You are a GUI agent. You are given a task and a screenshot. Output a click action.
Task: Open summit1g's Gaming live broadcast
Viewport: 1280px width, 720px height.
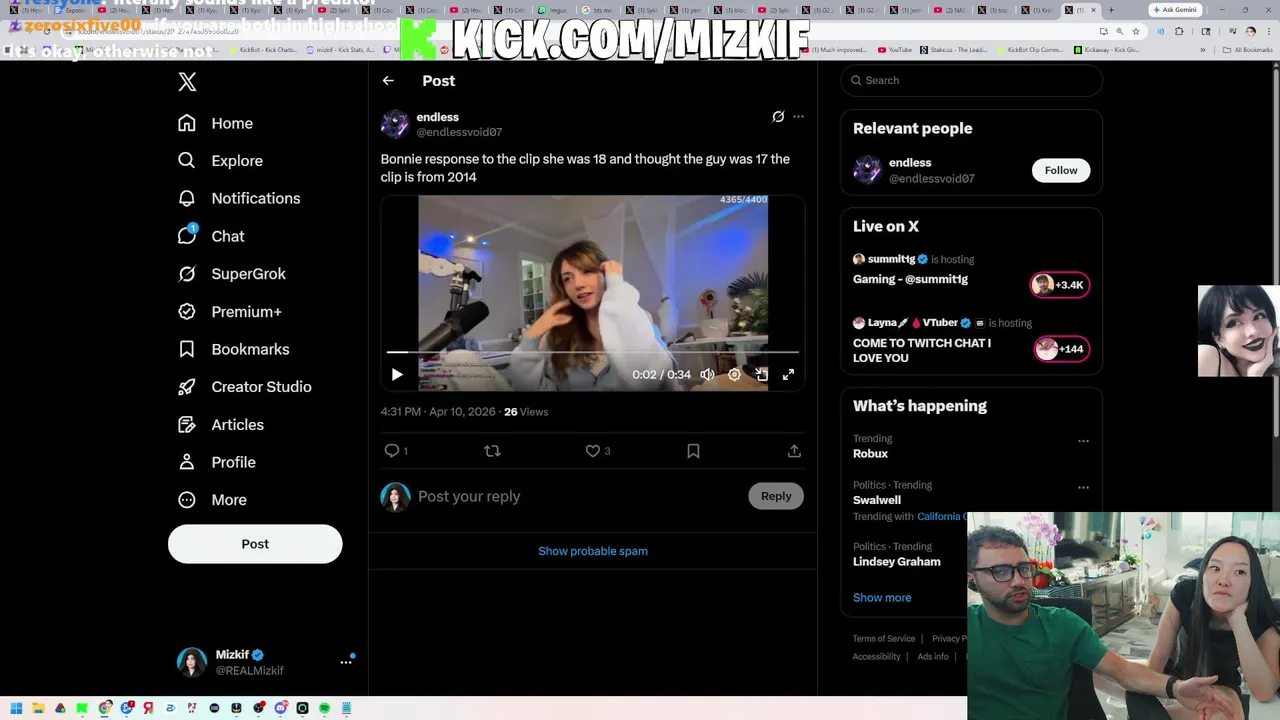(910, 279)
